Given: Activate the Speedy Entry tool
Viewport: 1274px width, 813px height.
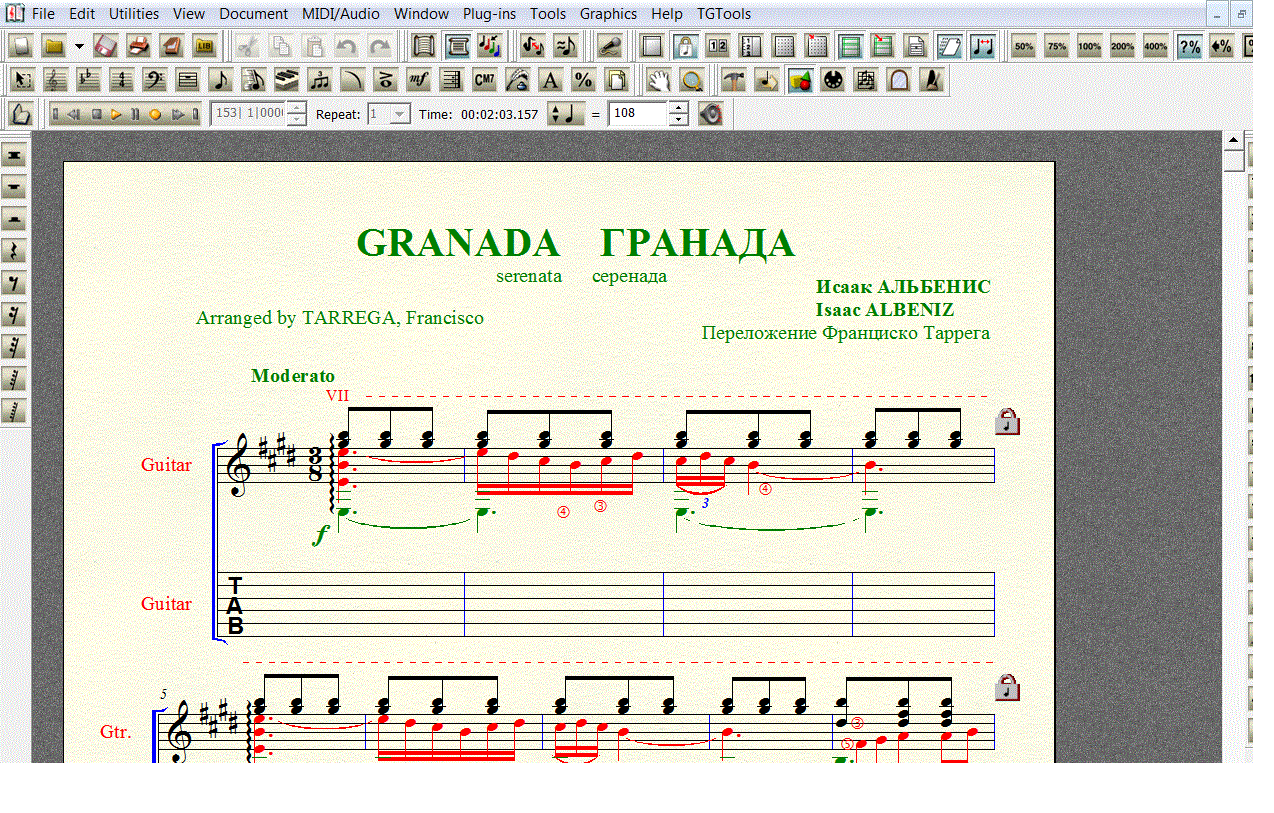Looking at the screenshot, I should (x=253, y=80).
